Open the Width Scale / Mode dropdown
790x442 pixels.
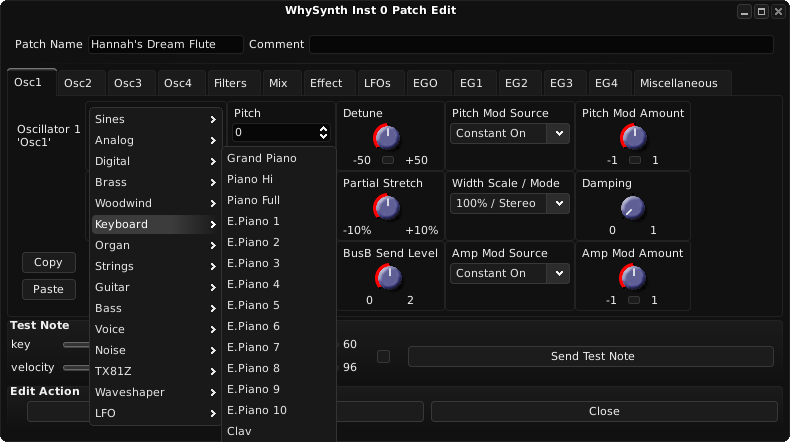point(509,204)
